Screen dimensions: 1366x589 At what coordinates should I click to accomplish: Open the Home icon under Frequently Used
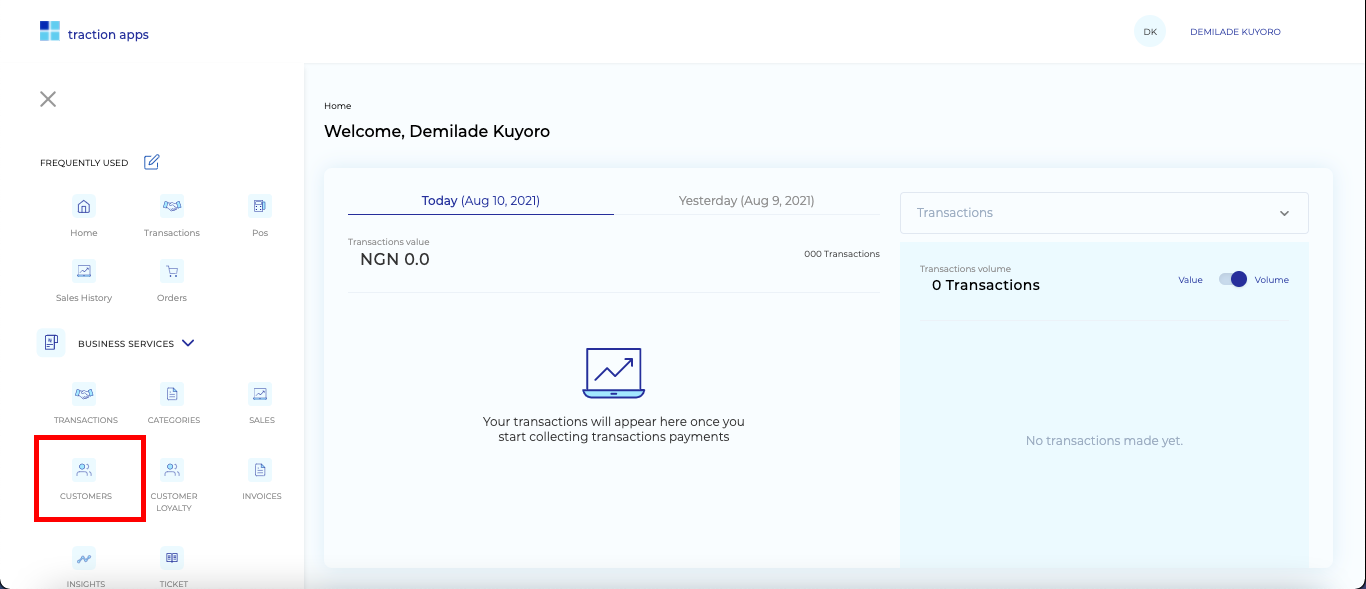click(x=83, y=207)
